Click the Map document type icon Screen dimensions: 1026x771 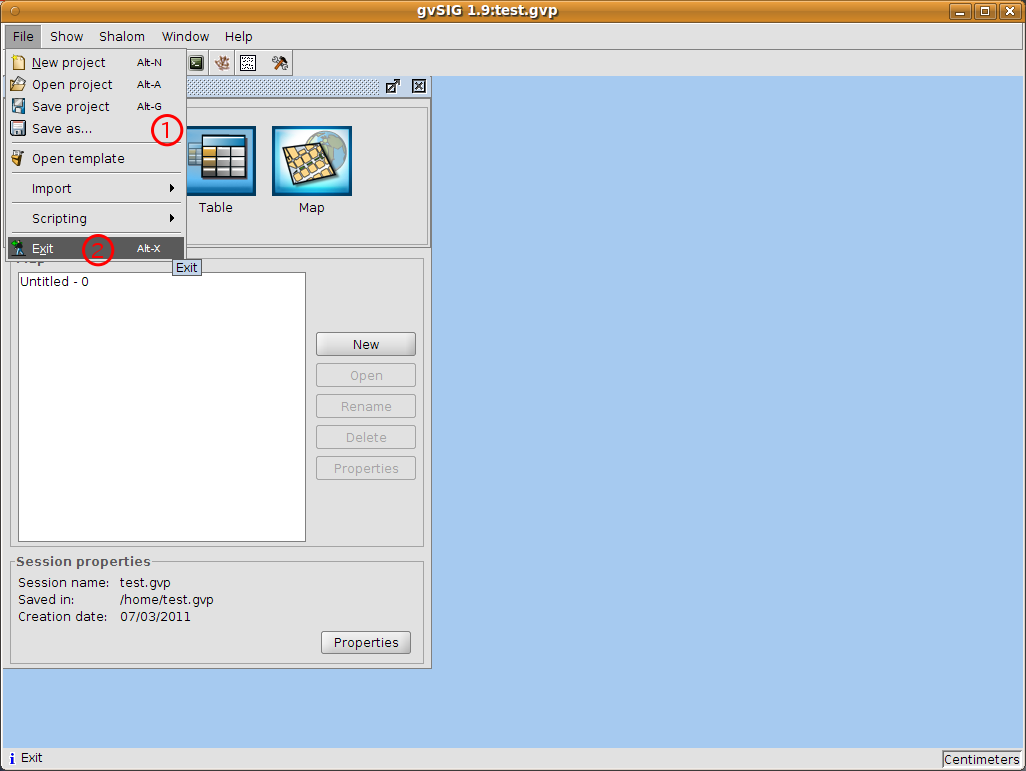[x=311, y=161]
